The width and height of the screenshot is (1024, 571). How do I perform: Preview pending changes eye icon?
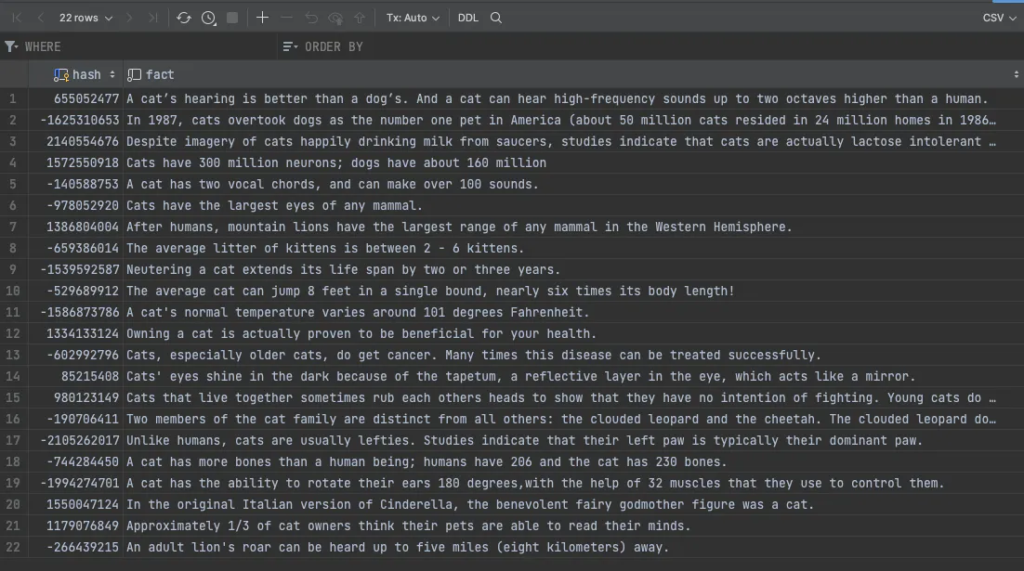click(x=336, y=18)
